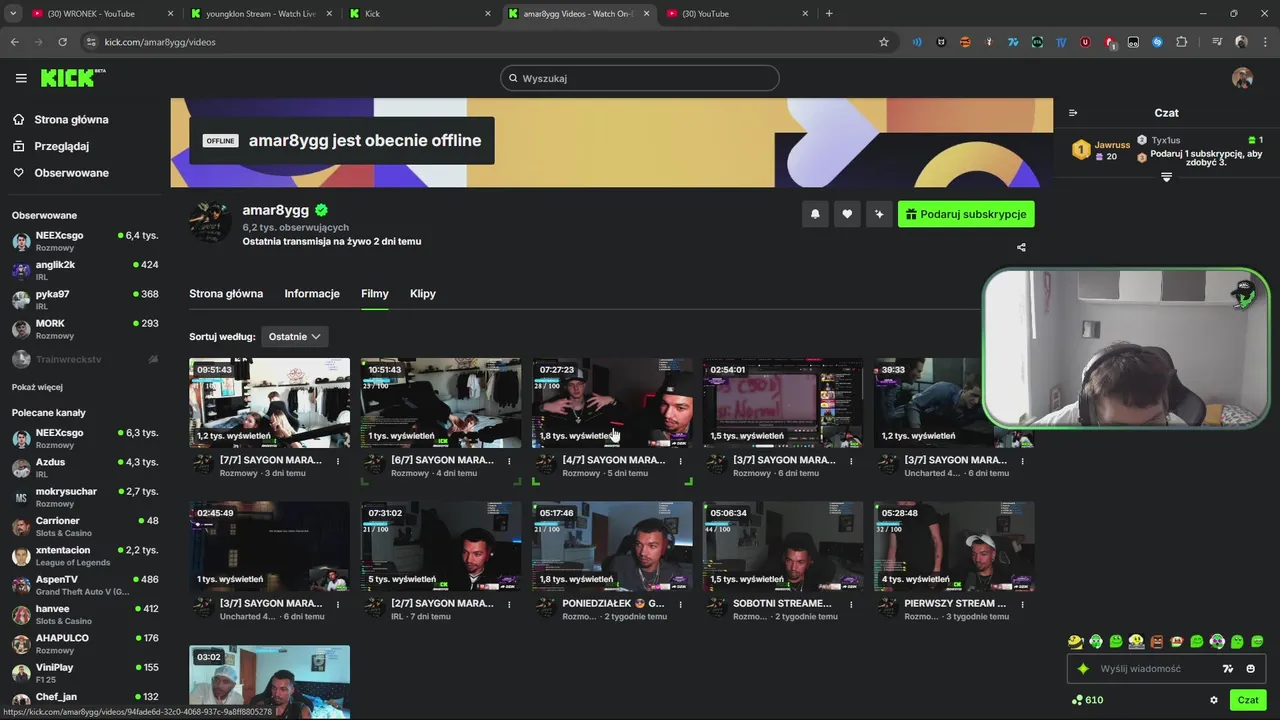The width and height of the screenshot is (1280, 720).
Task: Open the hamburger sidebar menu
Action: pos(21,78)
